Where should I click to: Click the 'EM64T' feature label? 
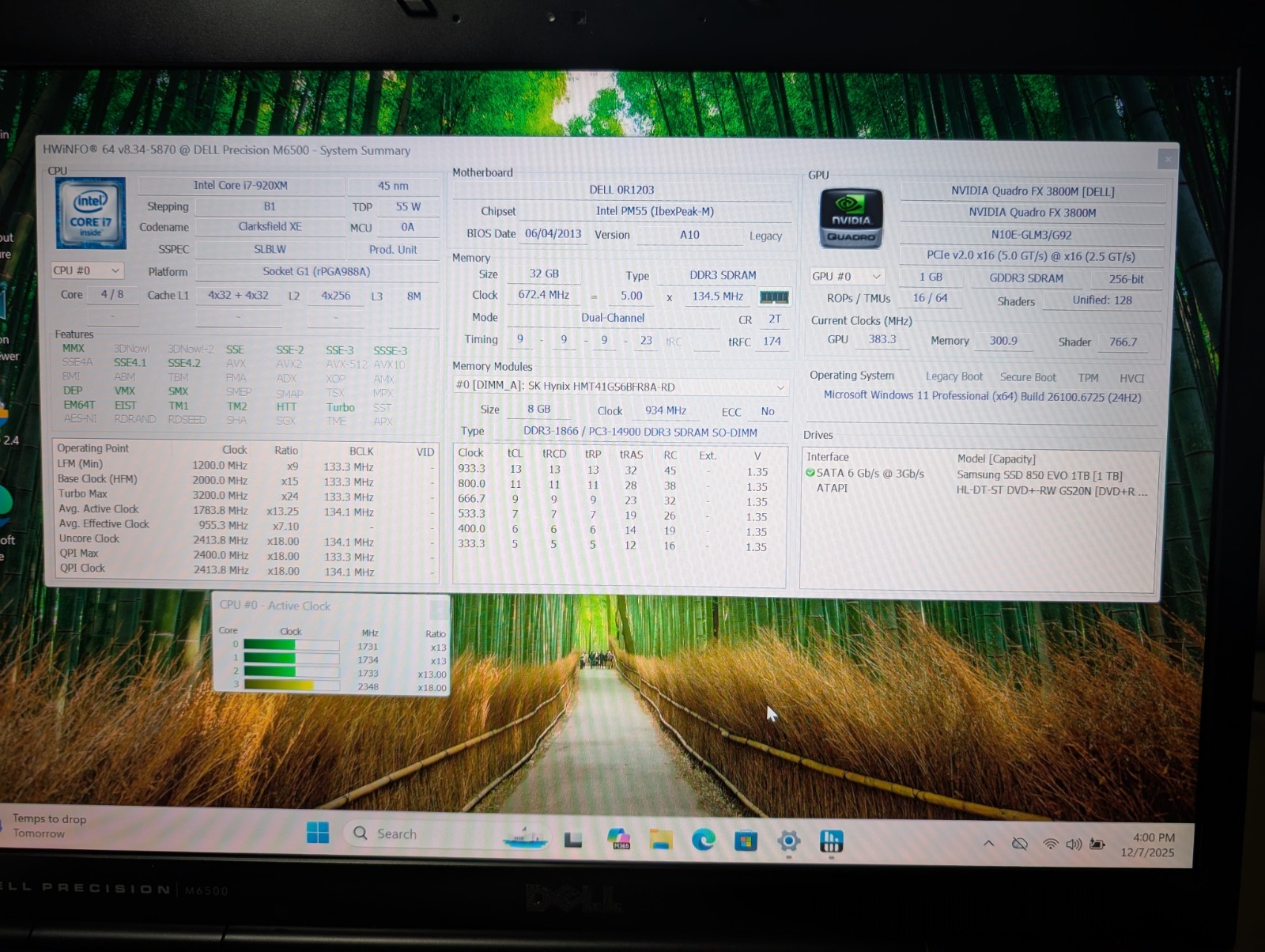tap(79, 405)
